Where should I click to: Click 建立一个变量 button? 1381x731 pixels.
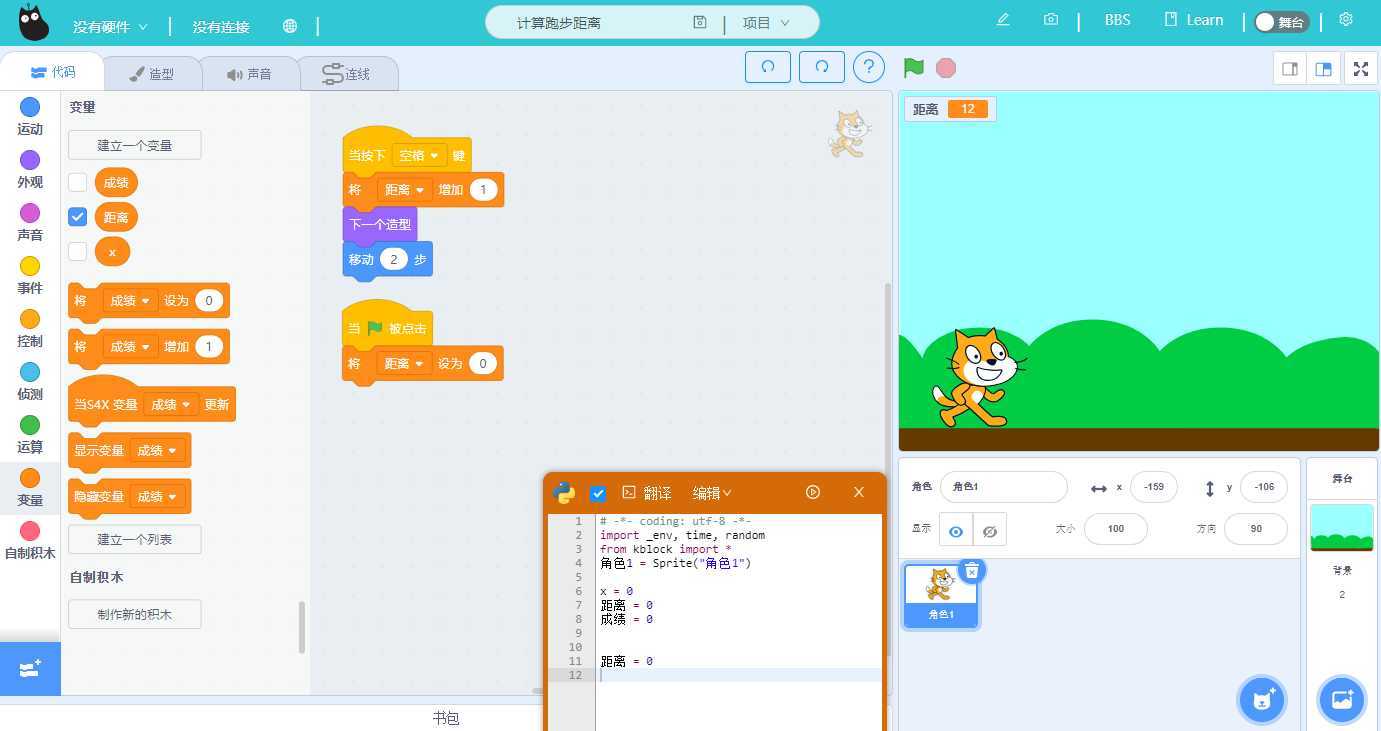click(134, 145)
